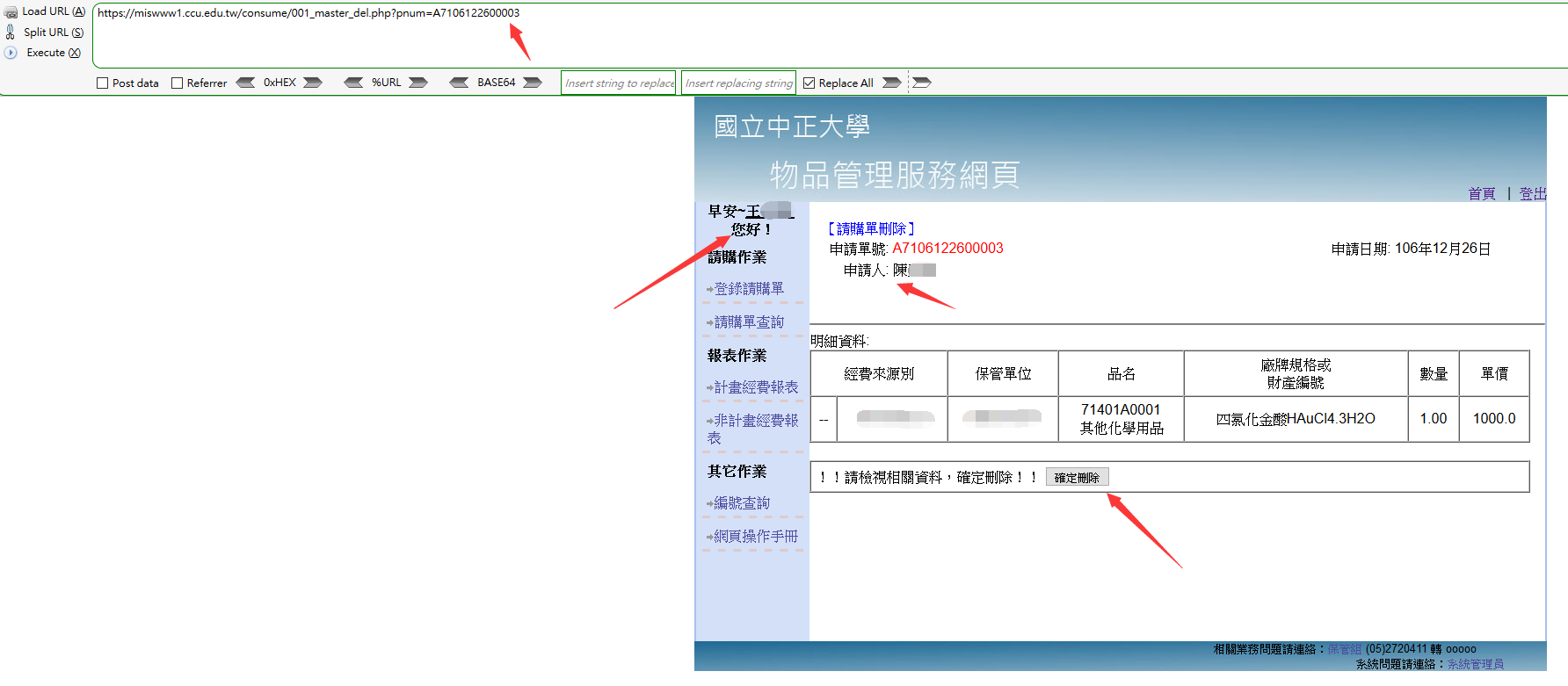Open 登錄請購單 in the sidebar
Viewport: 1568px width, 686px height.
pos(749,289)
